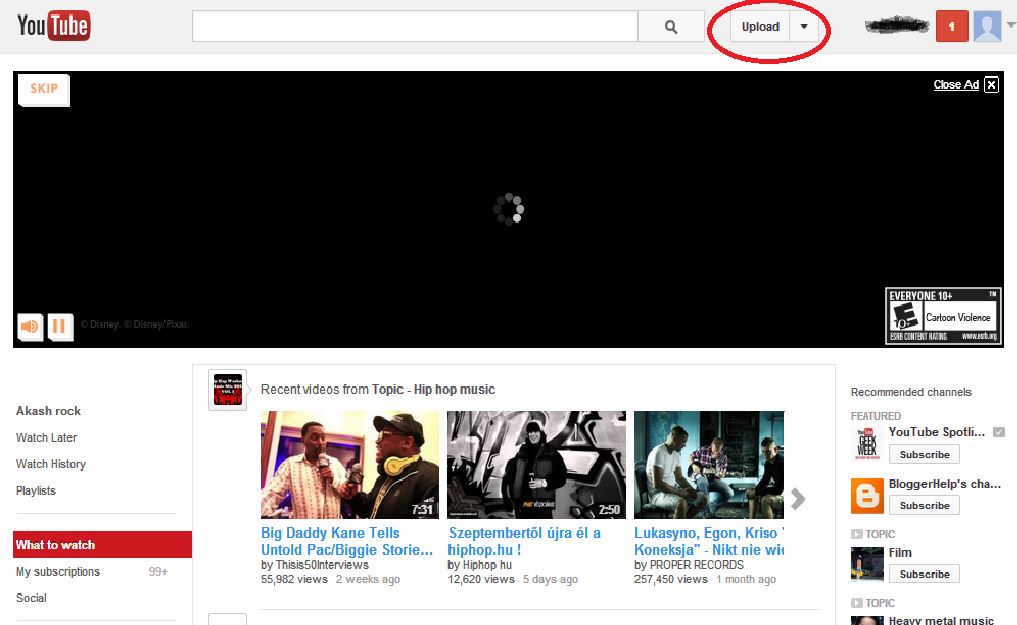This screenshot has width=1017, height=625.
Task: Expand more Hip hop videos with the arrow
Action: point(797,498)
